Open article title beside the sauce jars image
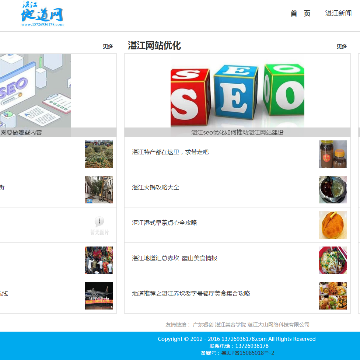The image size is (360, 360). [170, 152]
